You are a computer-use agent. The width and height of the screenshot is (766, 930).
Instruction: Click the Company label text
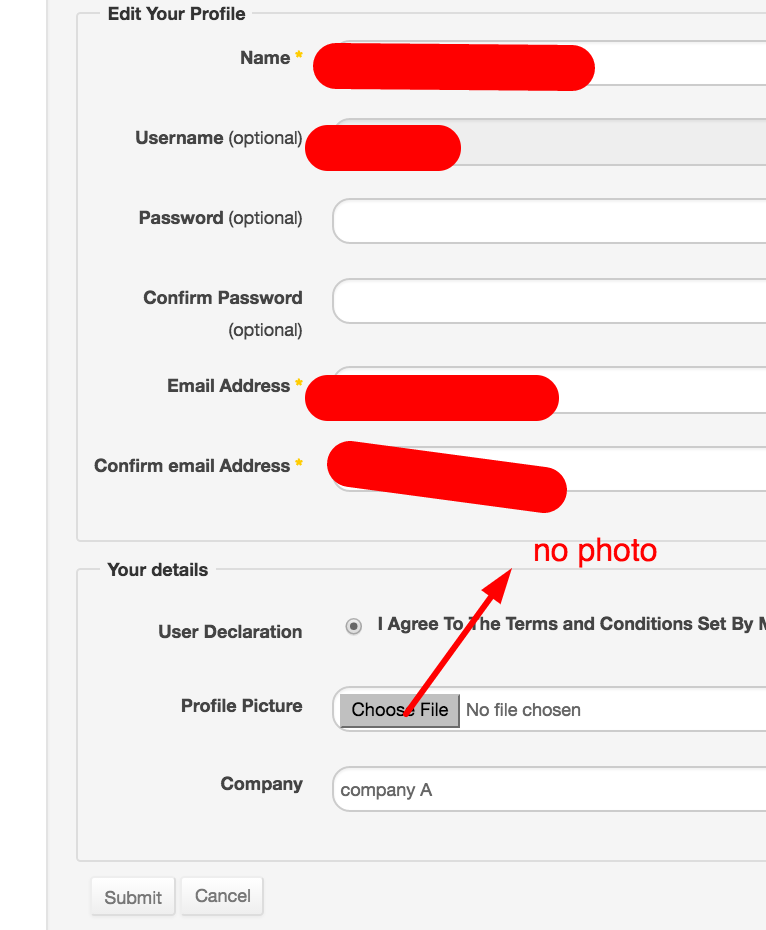[x=261, y=784]
